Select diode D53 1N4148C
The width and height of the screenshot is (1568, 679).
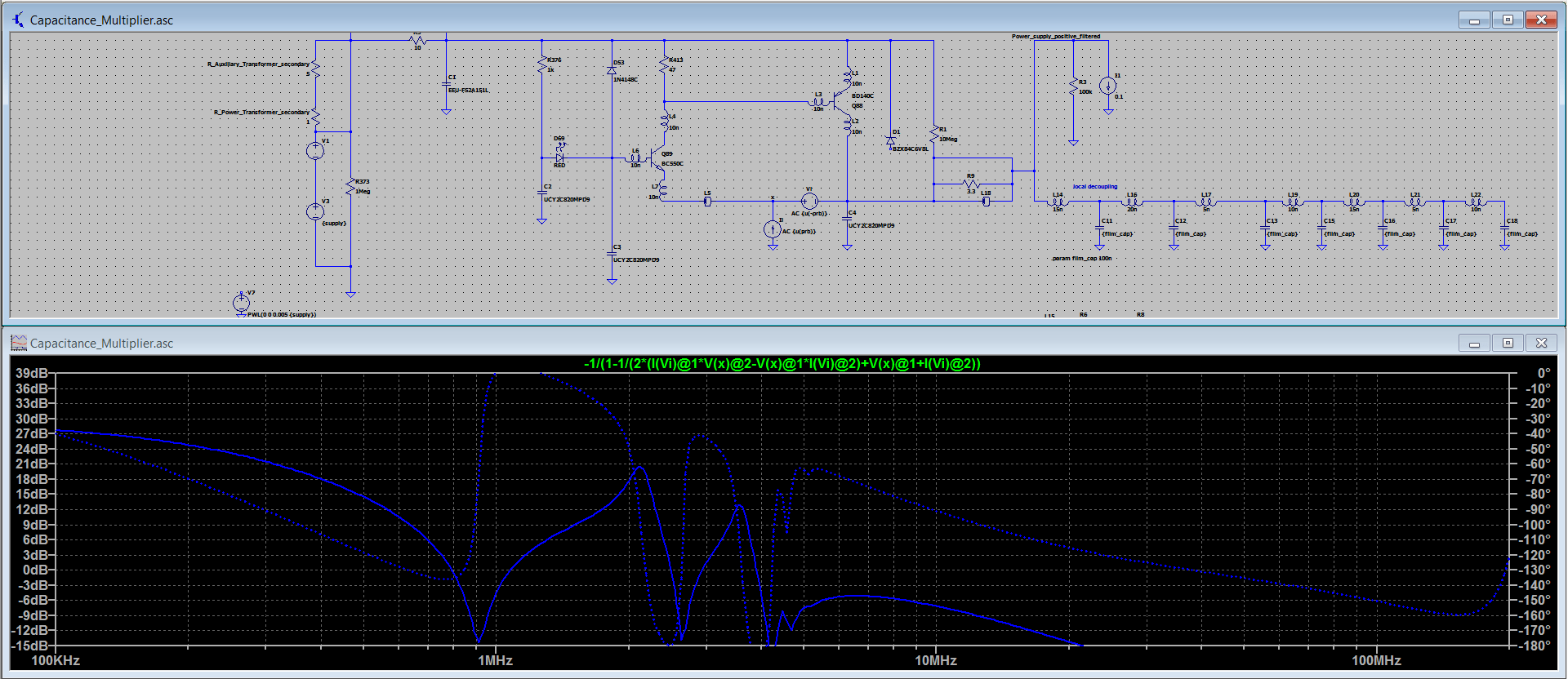tap(612, 71)
